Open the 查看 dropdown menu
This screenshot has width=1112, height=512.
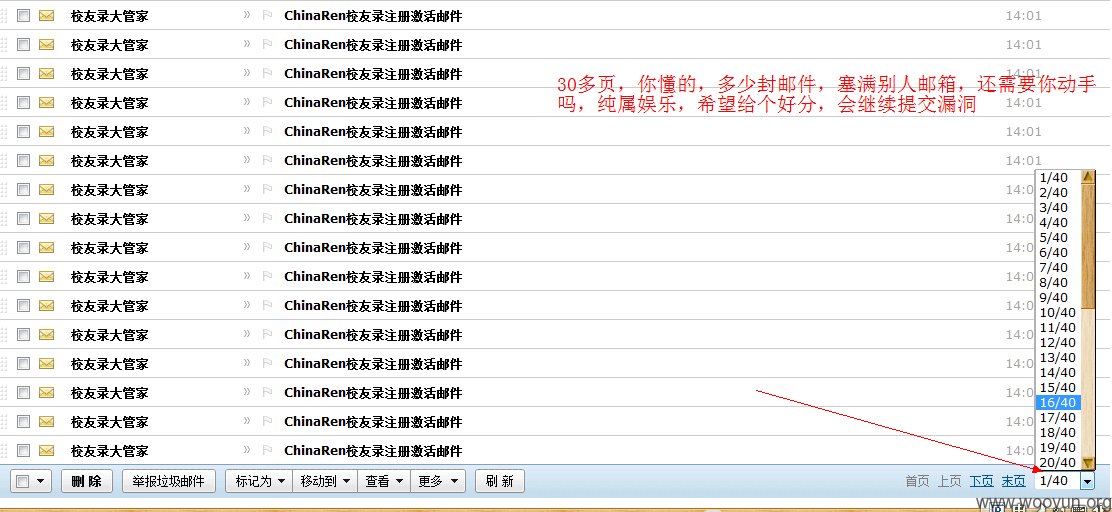384,481
